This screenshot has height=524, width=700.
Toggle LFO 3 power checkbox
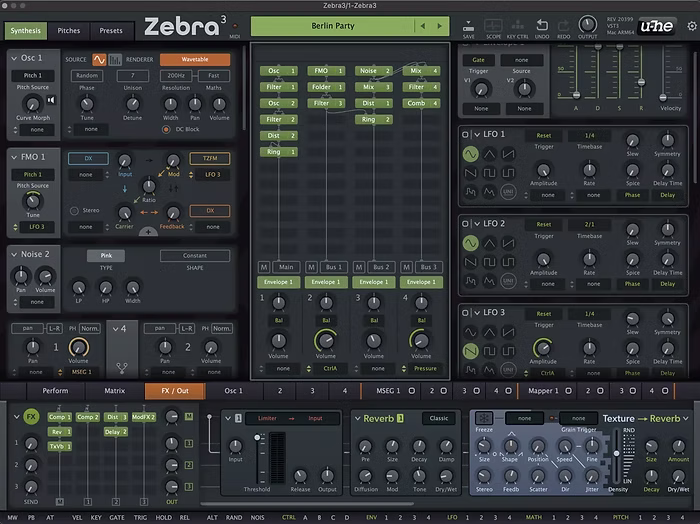tap(465, 313)
